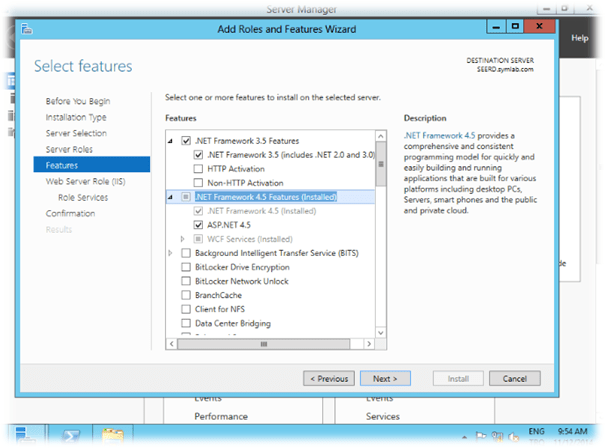Enable the HTTP Activation checkbox
This screenshot has width=605, height=448.
click(x=198, y=169)
